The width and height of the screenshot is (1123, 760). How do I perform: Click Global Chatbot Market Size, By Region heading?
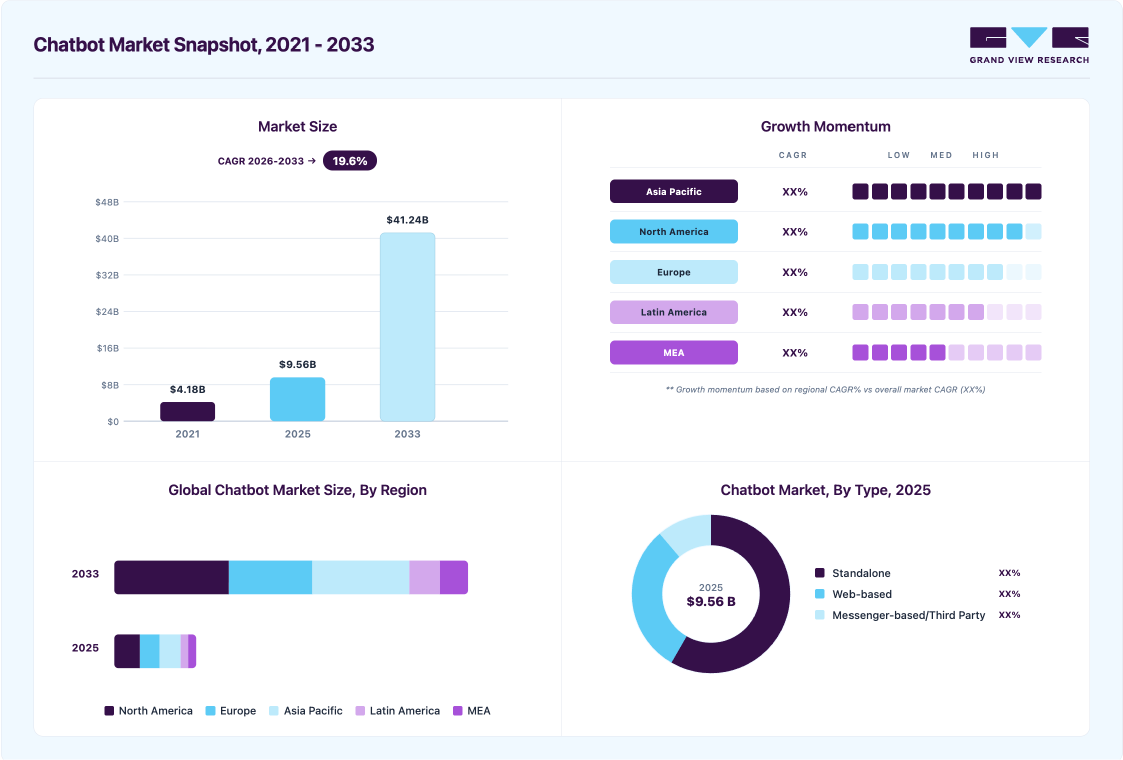297,490
